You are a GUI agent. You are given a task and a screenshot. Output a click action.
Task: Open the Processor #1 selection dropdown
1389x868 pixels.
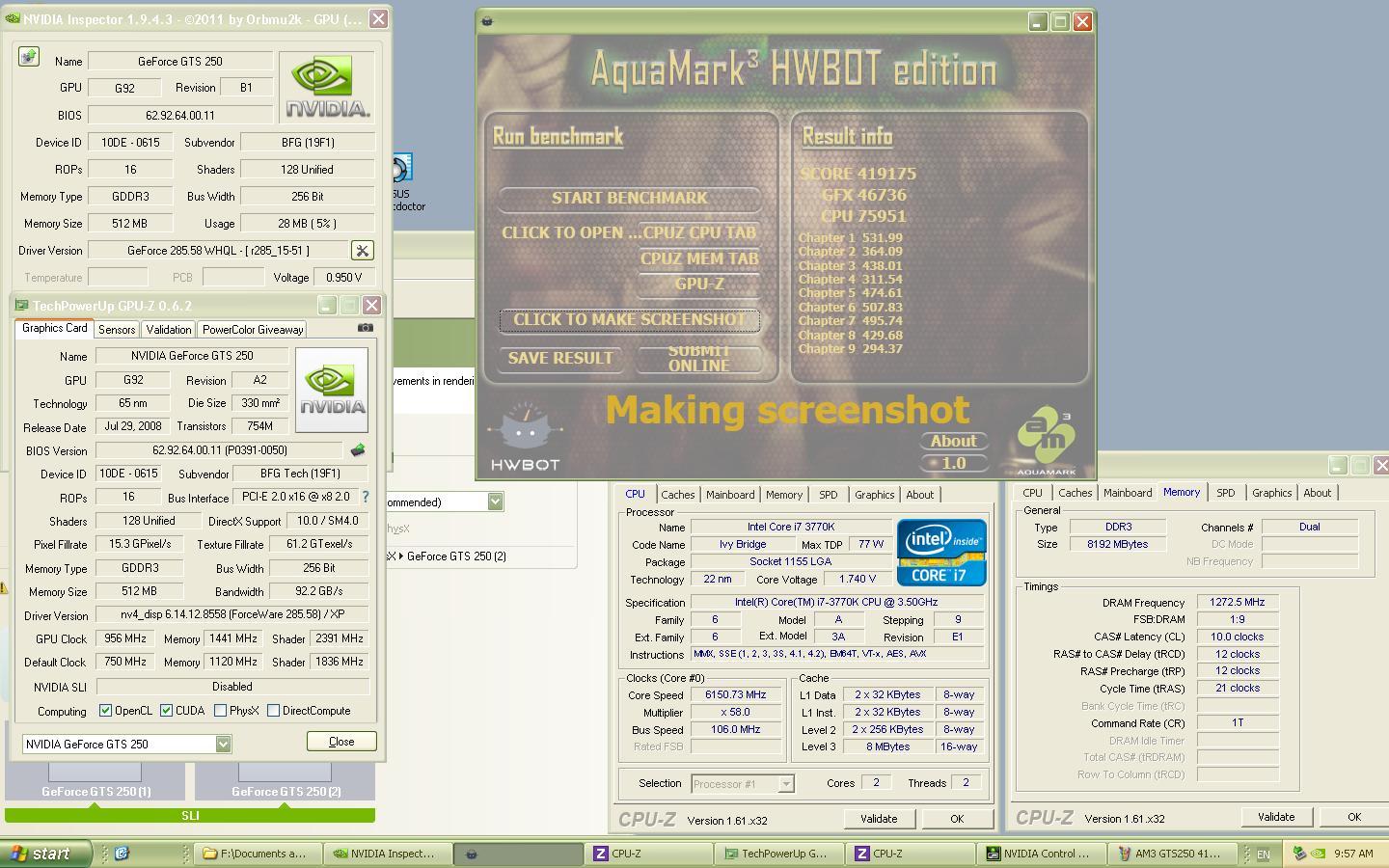(786, 783)
